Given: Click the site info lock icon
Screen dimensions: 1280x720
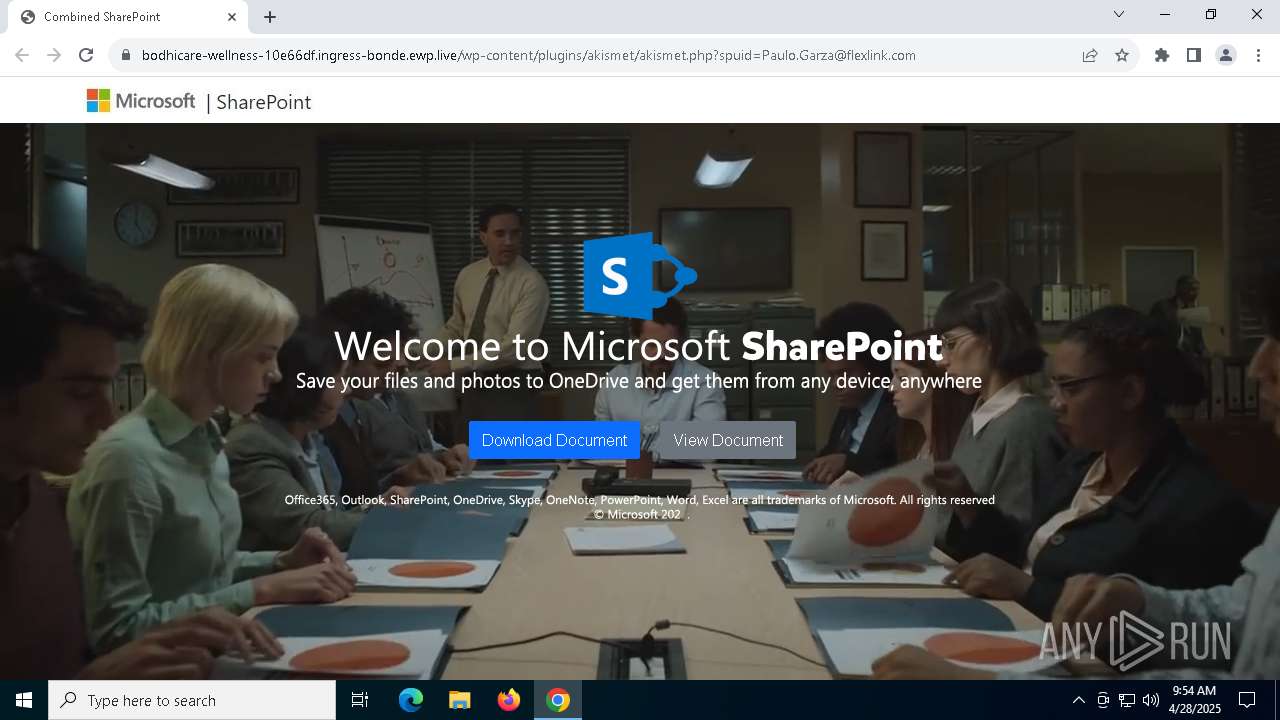Looking at the screenshot, I should (125, 55).
